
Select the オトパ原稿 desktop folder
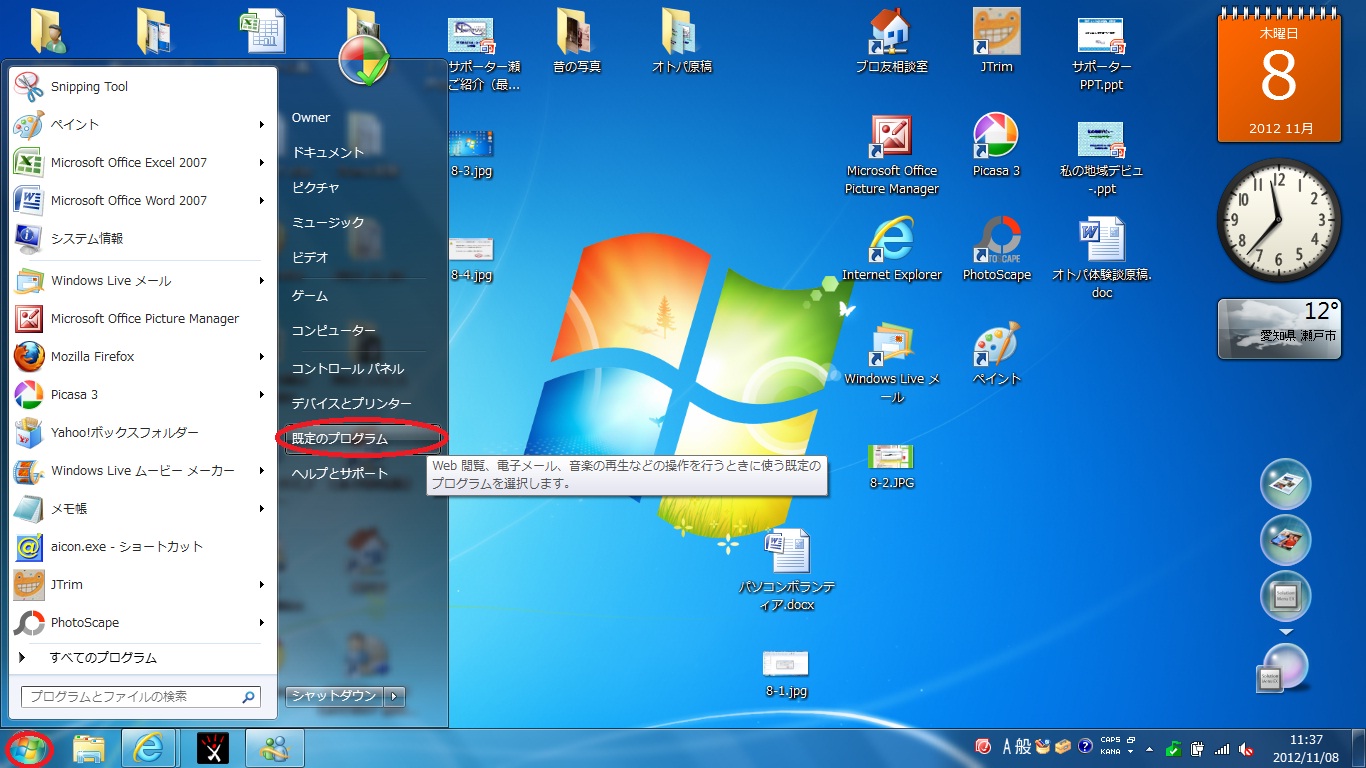tap(682, 42)
